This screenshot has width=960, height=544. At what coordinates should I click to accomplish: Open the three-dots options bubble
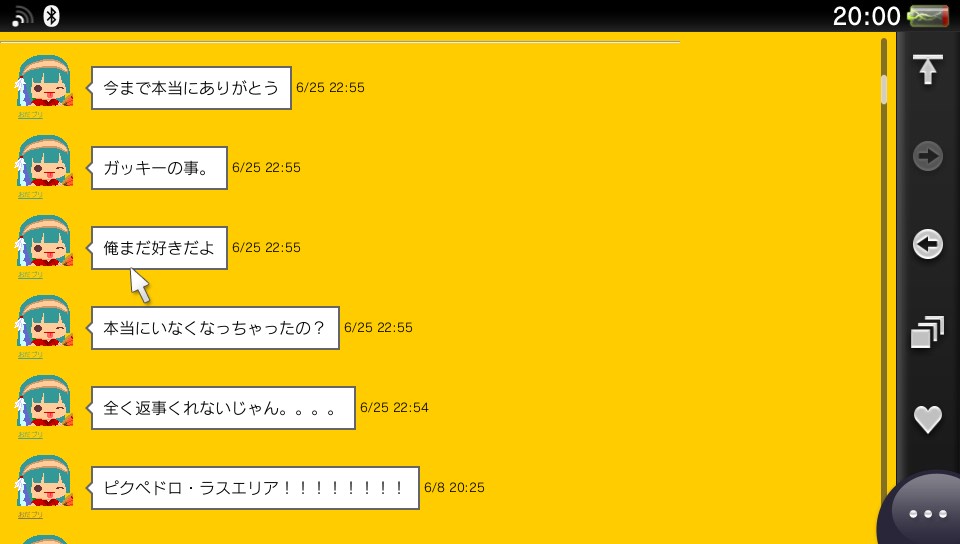click(928, 514)
